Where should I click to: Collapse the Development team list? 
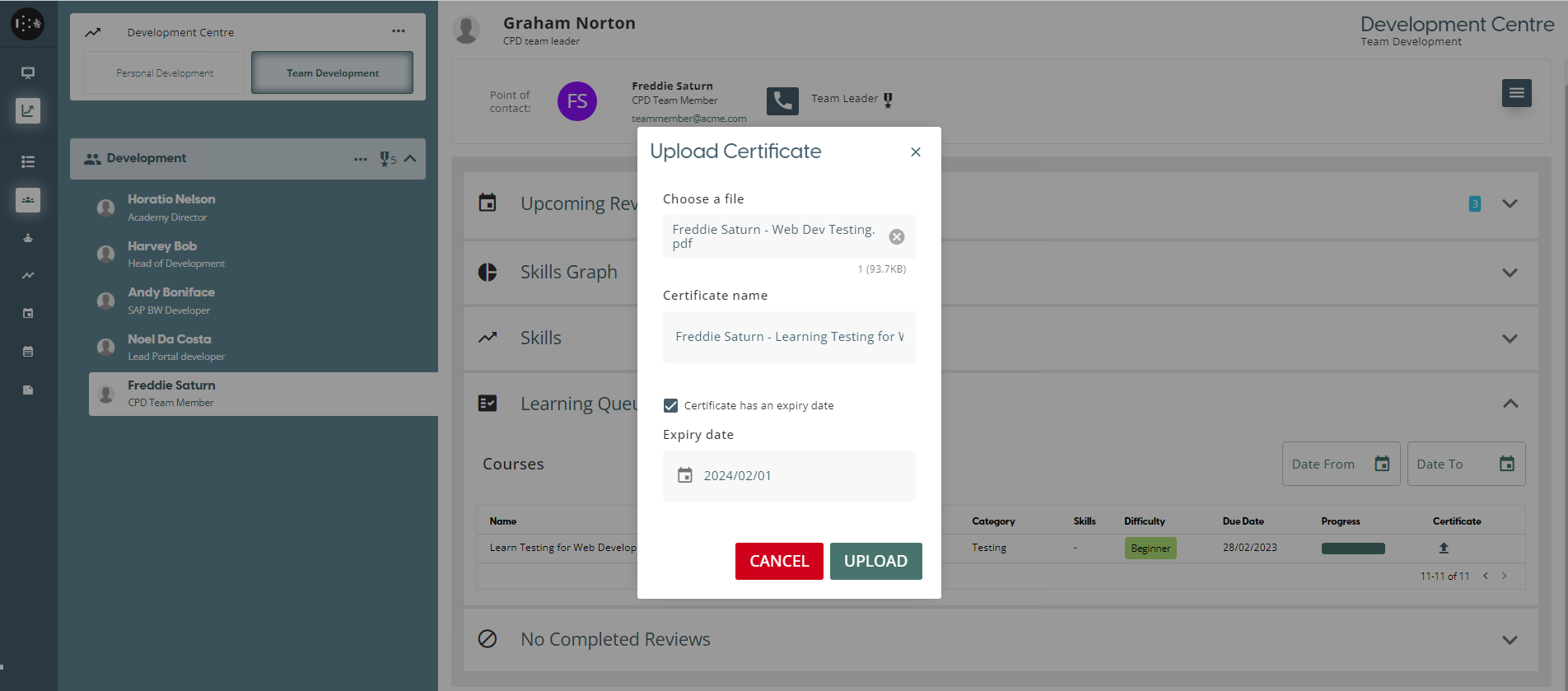pos(410,158)
